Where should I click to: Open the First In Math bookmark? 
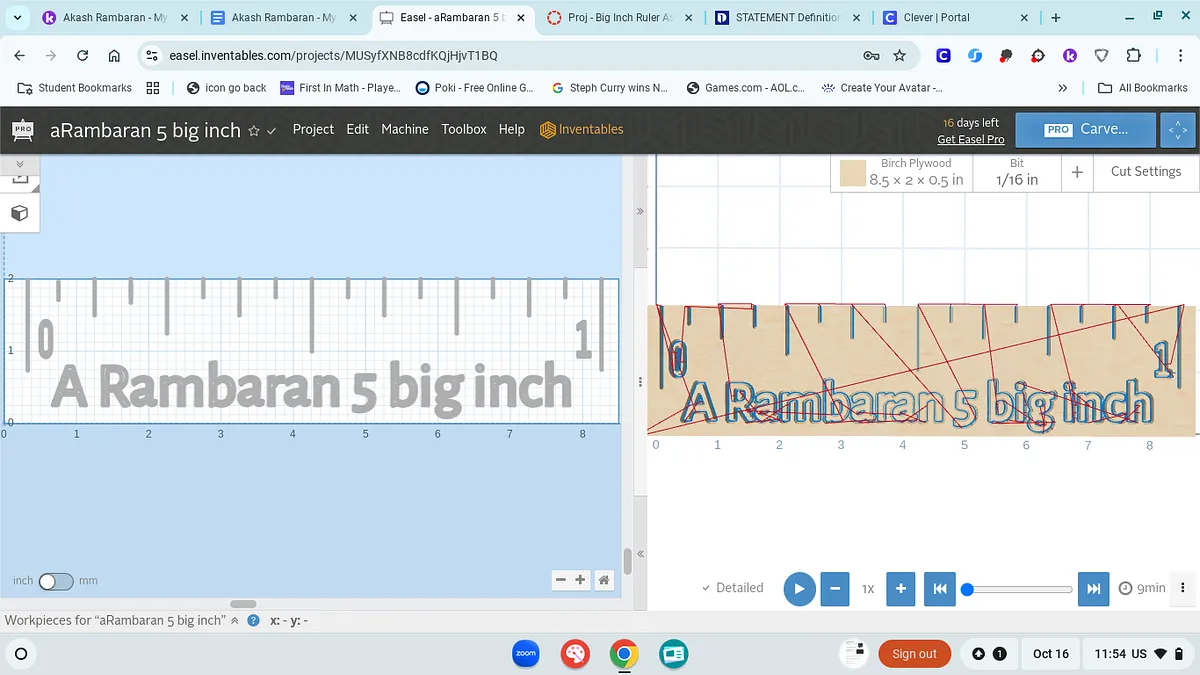pos(340,88)
